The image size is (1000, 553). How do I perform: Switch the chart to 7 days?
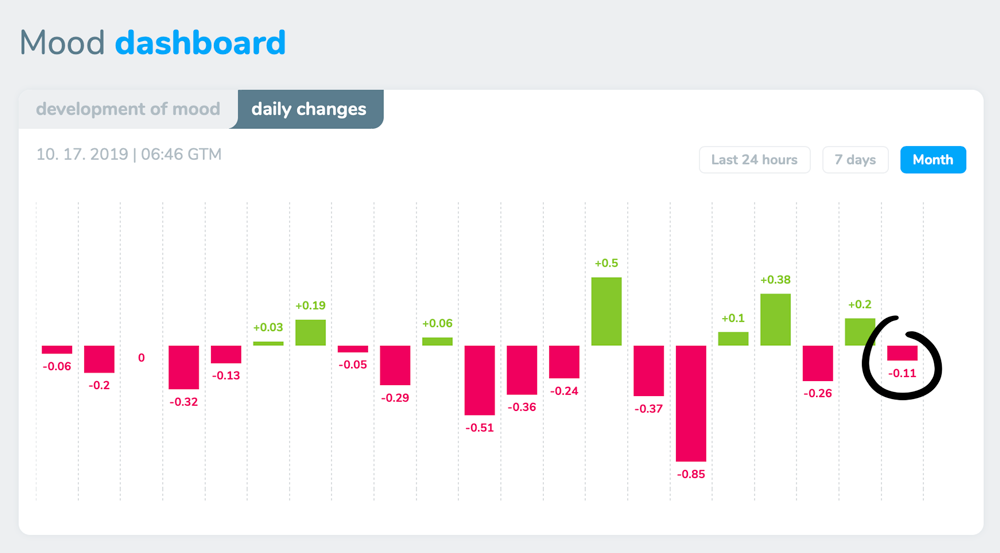(855, 160)
